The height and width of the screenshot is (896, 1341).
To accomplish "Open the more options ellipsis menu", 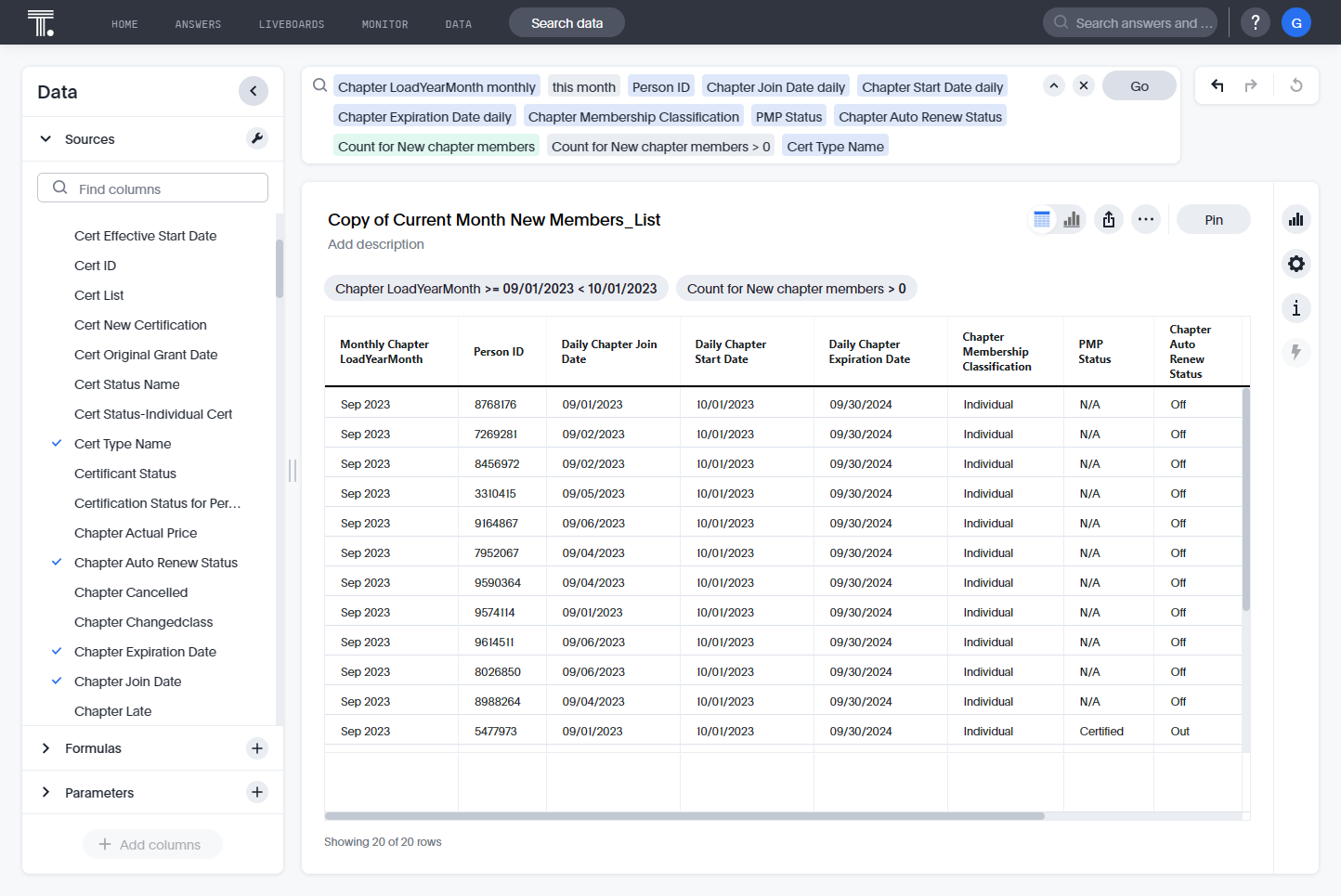I will (1146, 219).
